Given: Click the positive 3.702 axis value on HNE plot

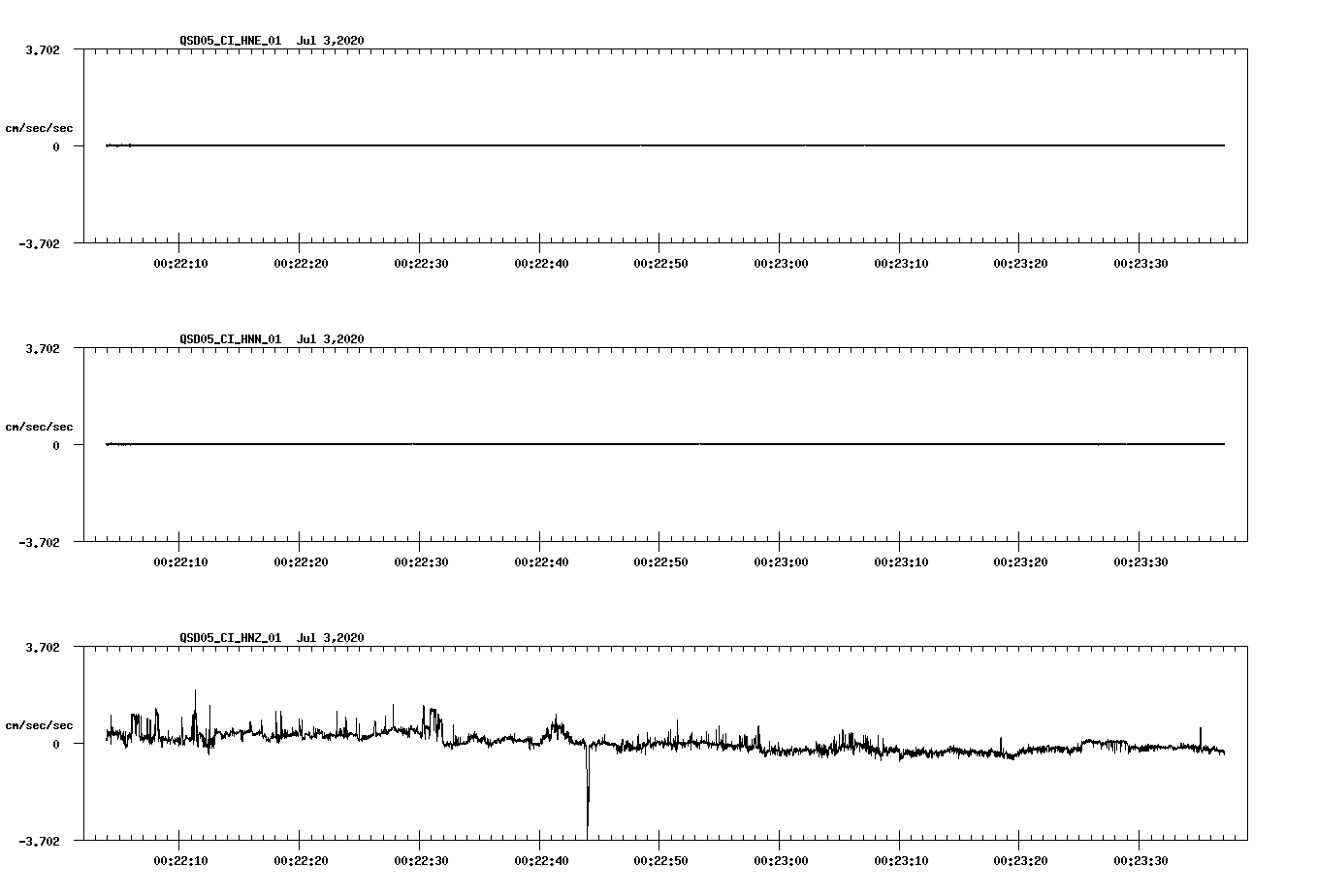Looking at the screenshot, I should 42,49.
